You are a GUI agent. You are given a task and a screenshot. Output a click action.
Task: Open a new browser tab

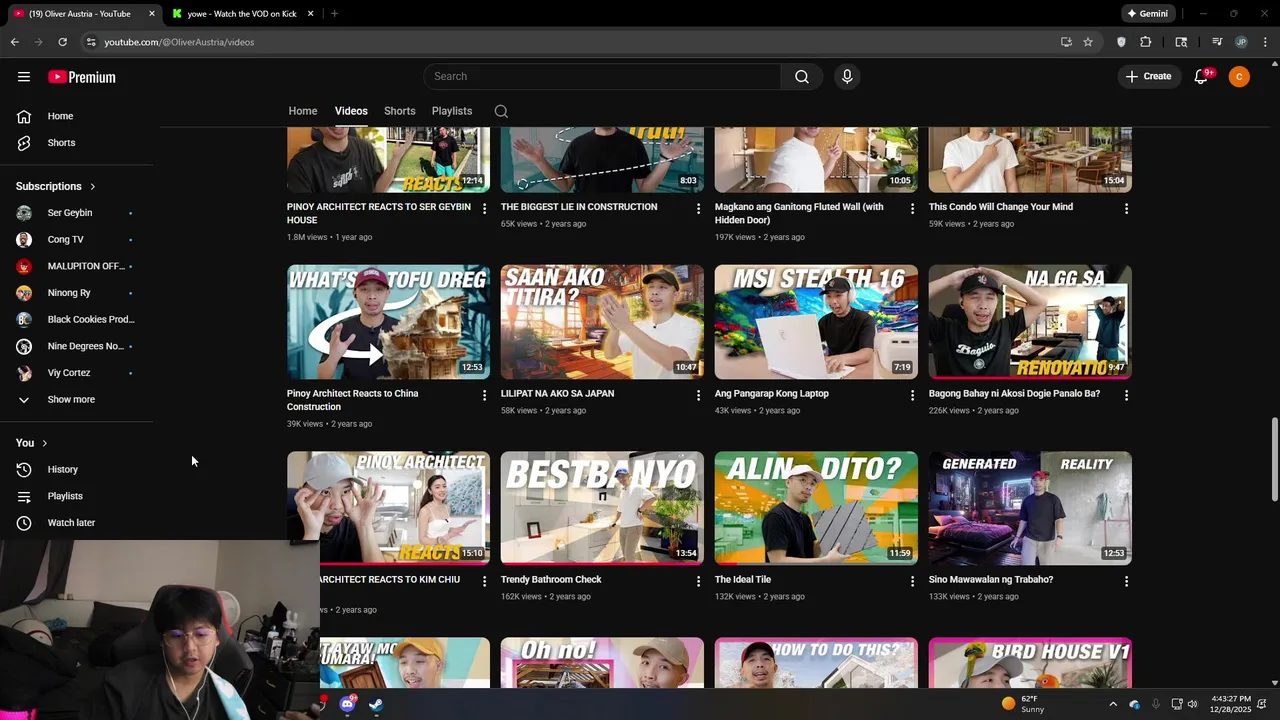[334, 14]
